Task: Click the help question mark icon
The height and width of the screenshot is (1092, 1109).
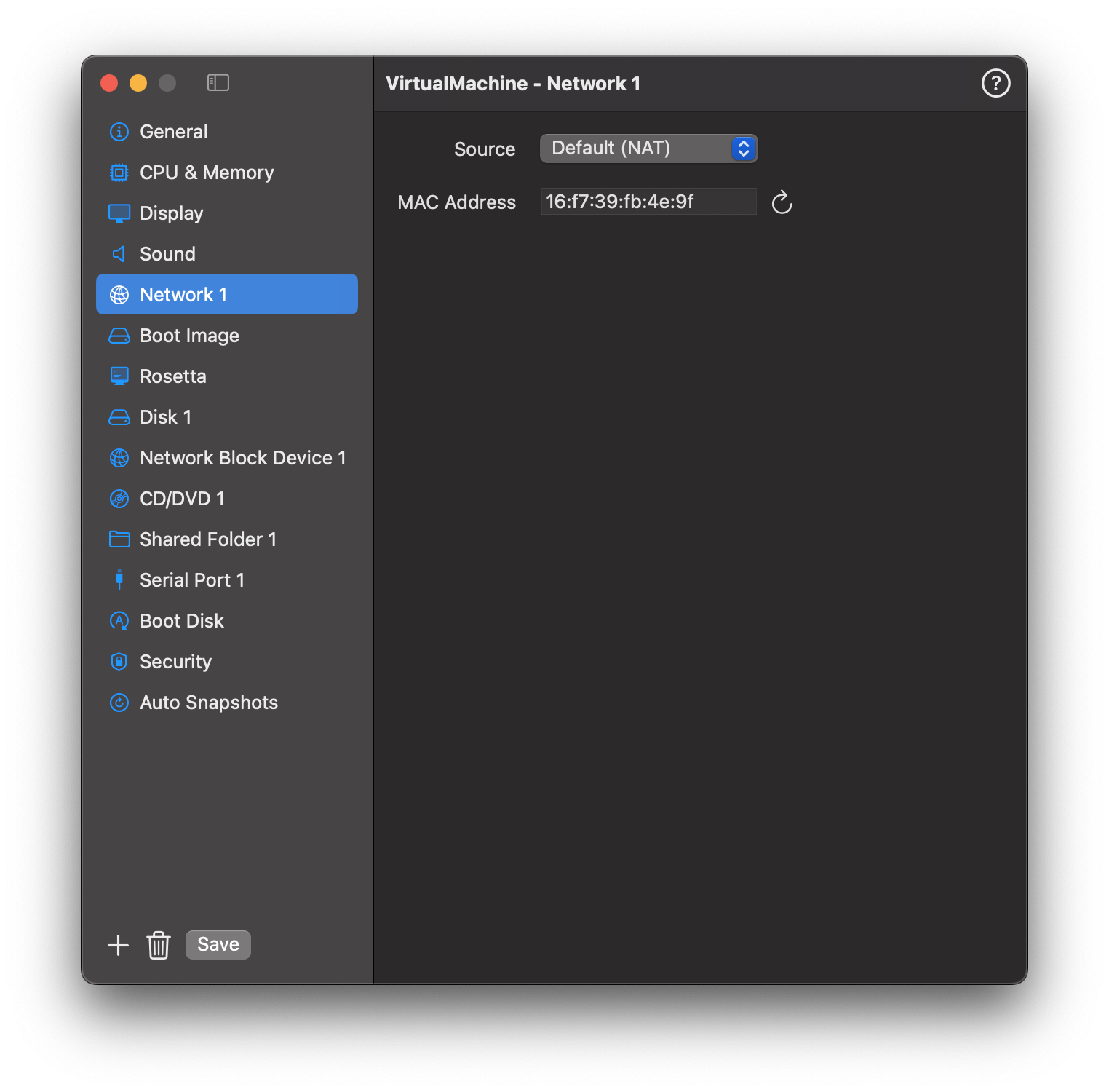Action: click(x=995, y=83)
